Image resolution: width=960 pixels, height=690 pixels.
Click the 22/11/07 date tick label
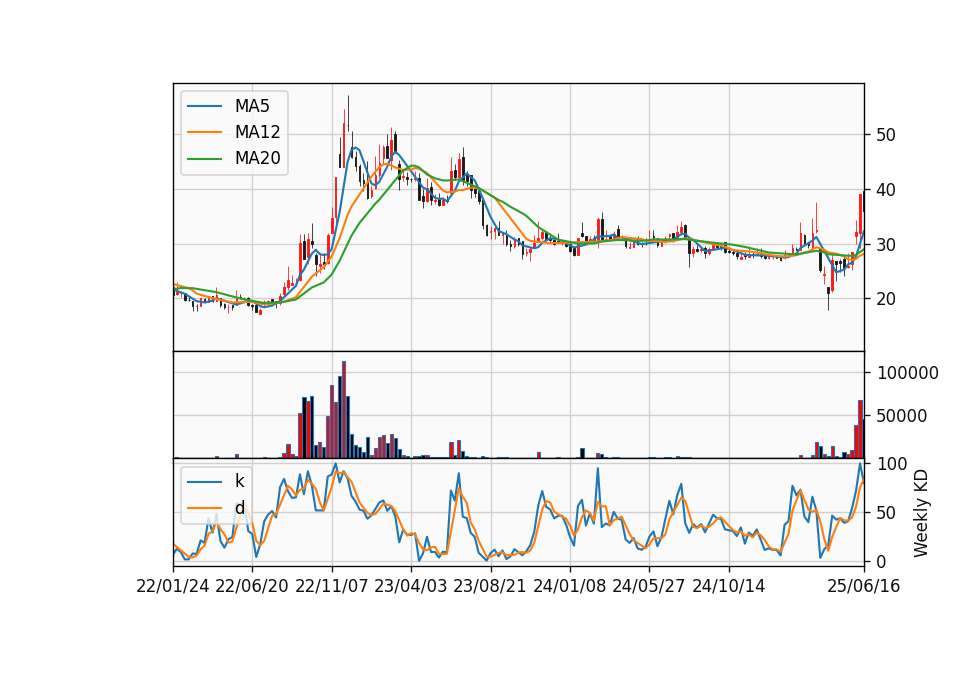pos(332,586)
